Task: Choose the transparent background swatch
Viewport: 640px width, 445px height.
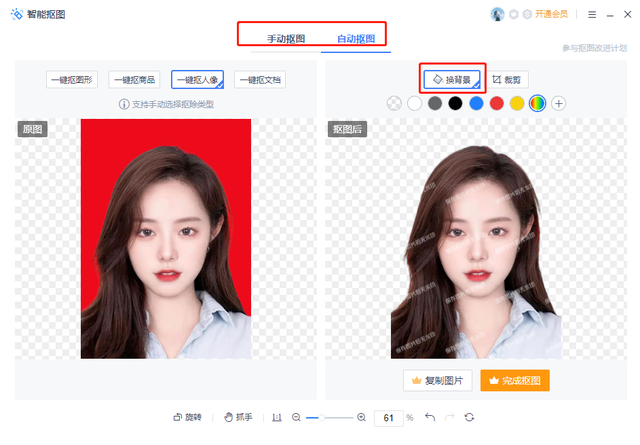Action: (x=394, y=103)
